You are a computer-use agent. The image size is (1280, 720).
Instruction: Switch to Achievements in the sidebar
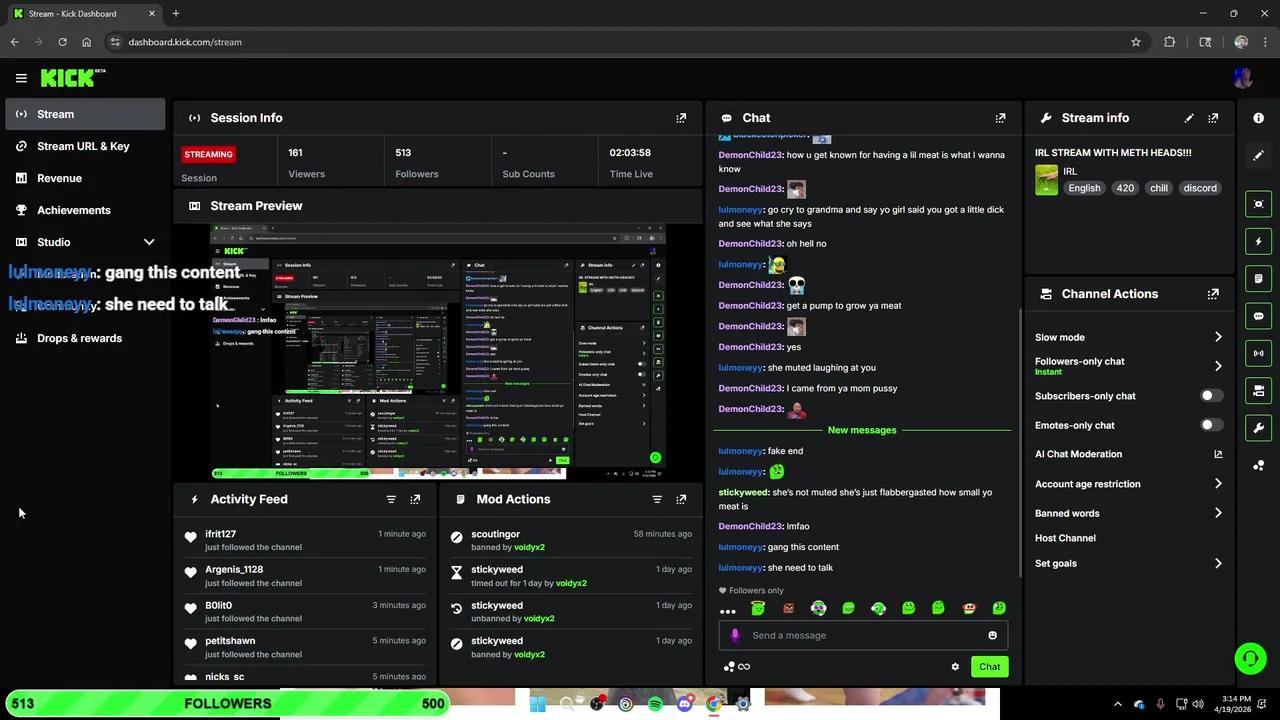click(x=74, y=210)
